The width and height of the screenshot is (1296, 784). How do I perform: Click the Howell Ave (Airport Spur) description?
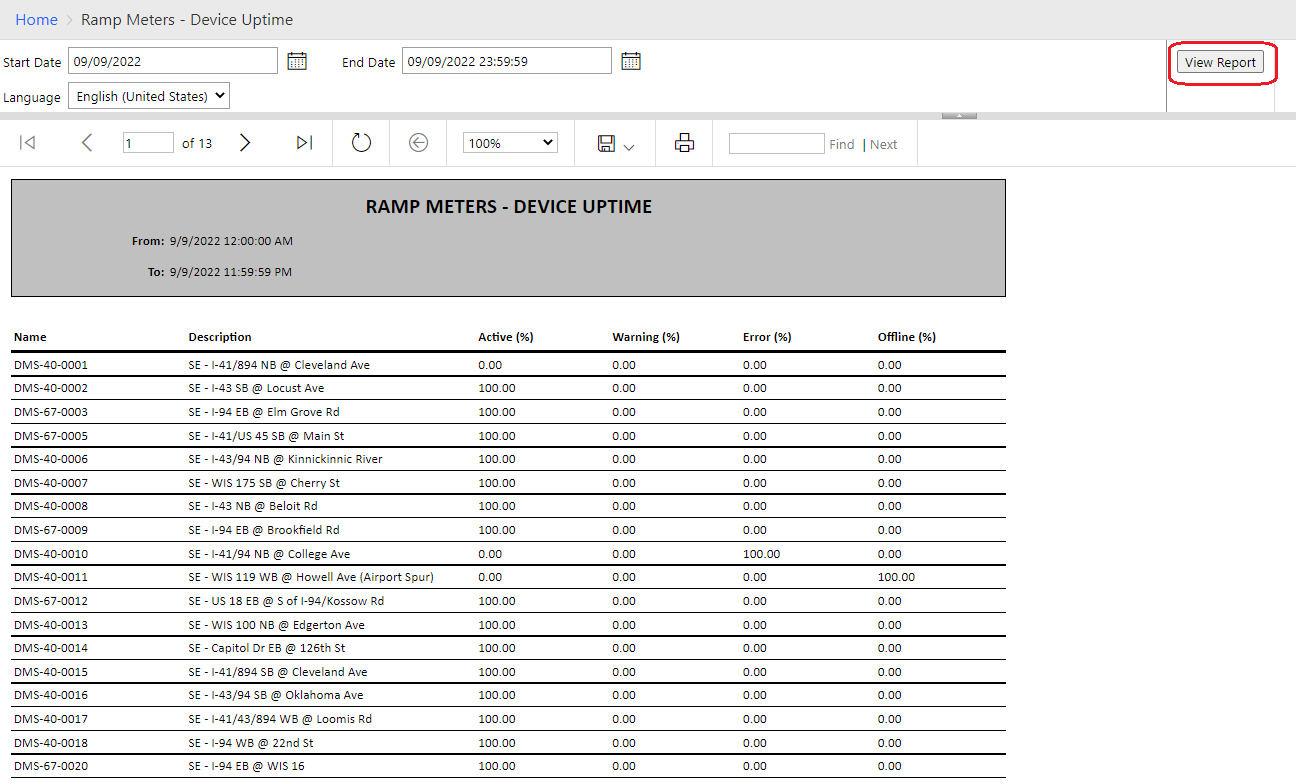311,577
